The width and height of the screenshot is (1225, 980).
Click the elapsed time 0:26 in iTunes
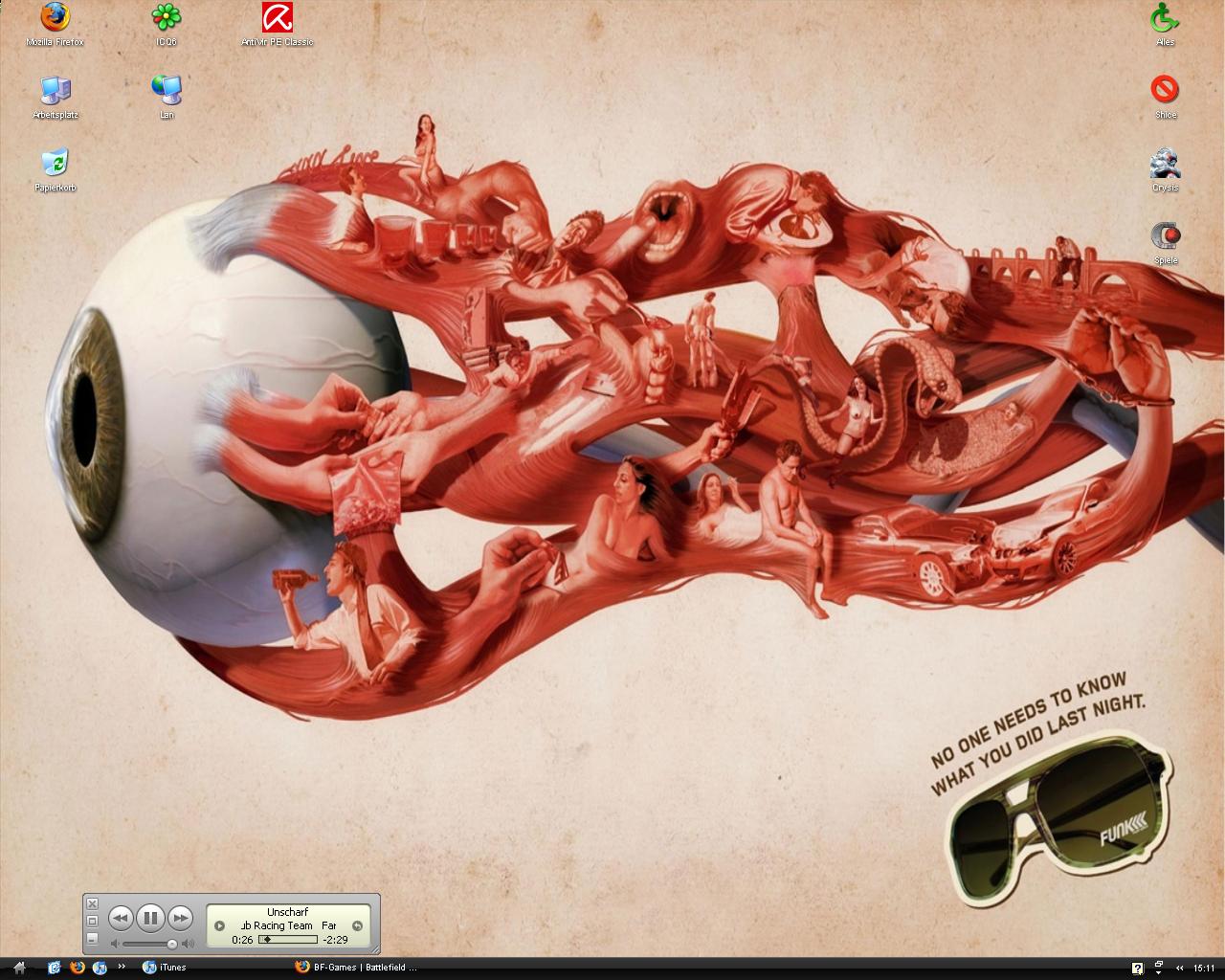[x=242, y=940]
